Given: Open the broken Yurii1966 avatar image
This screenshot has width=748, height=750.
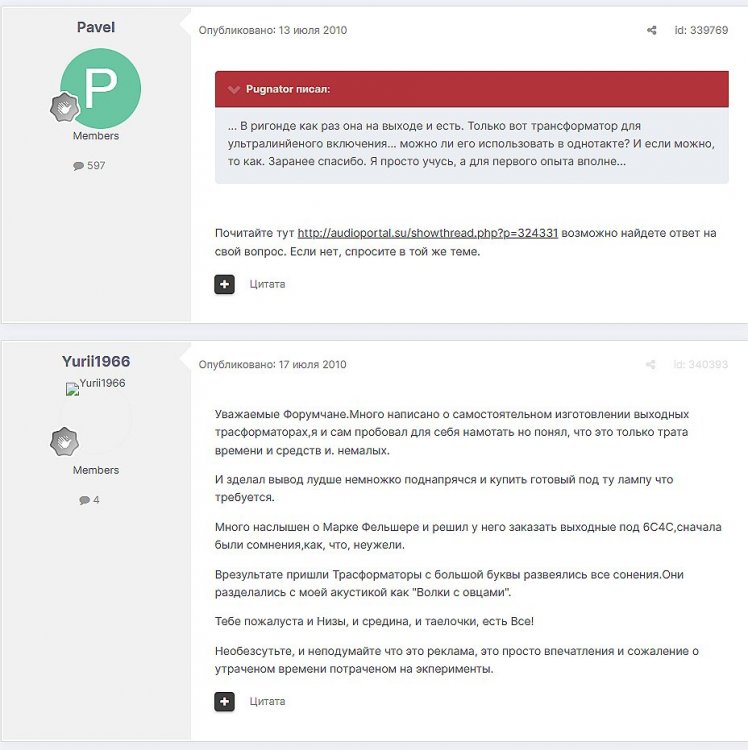Looking at the screenshot, I should [x=96, y=386].
